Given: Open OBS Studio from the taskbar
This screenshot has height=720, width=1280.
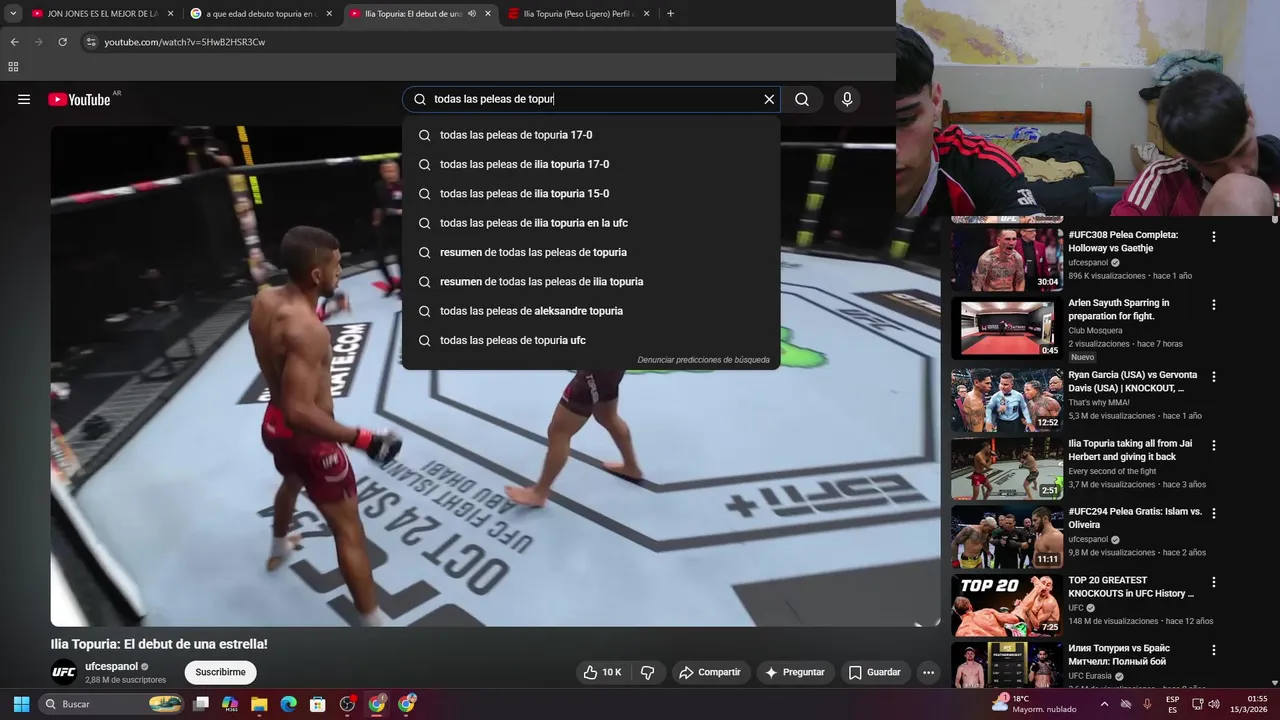Looking at the screenshot, I should pos(347,704).
